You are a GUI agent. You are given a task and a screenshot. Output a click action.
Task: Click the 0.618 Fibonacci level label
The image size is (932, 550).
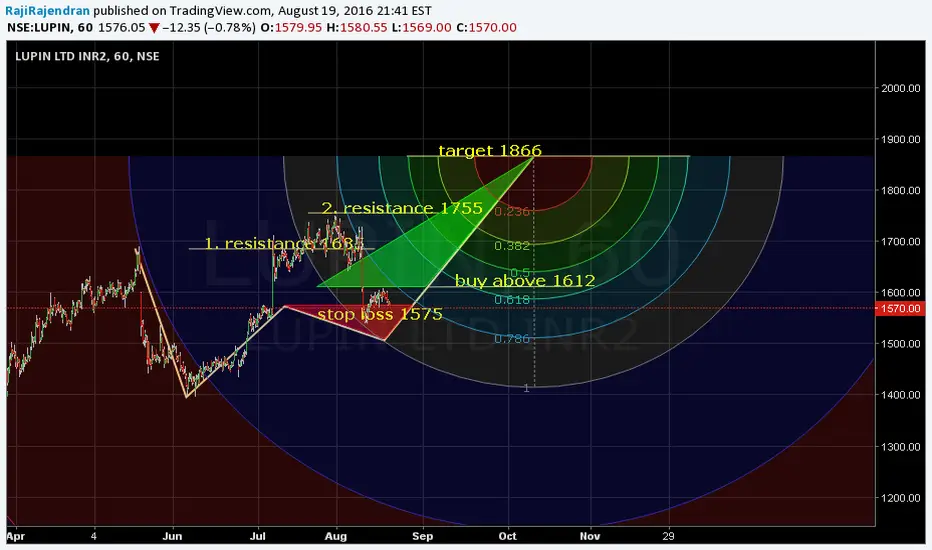coord(512,300)
